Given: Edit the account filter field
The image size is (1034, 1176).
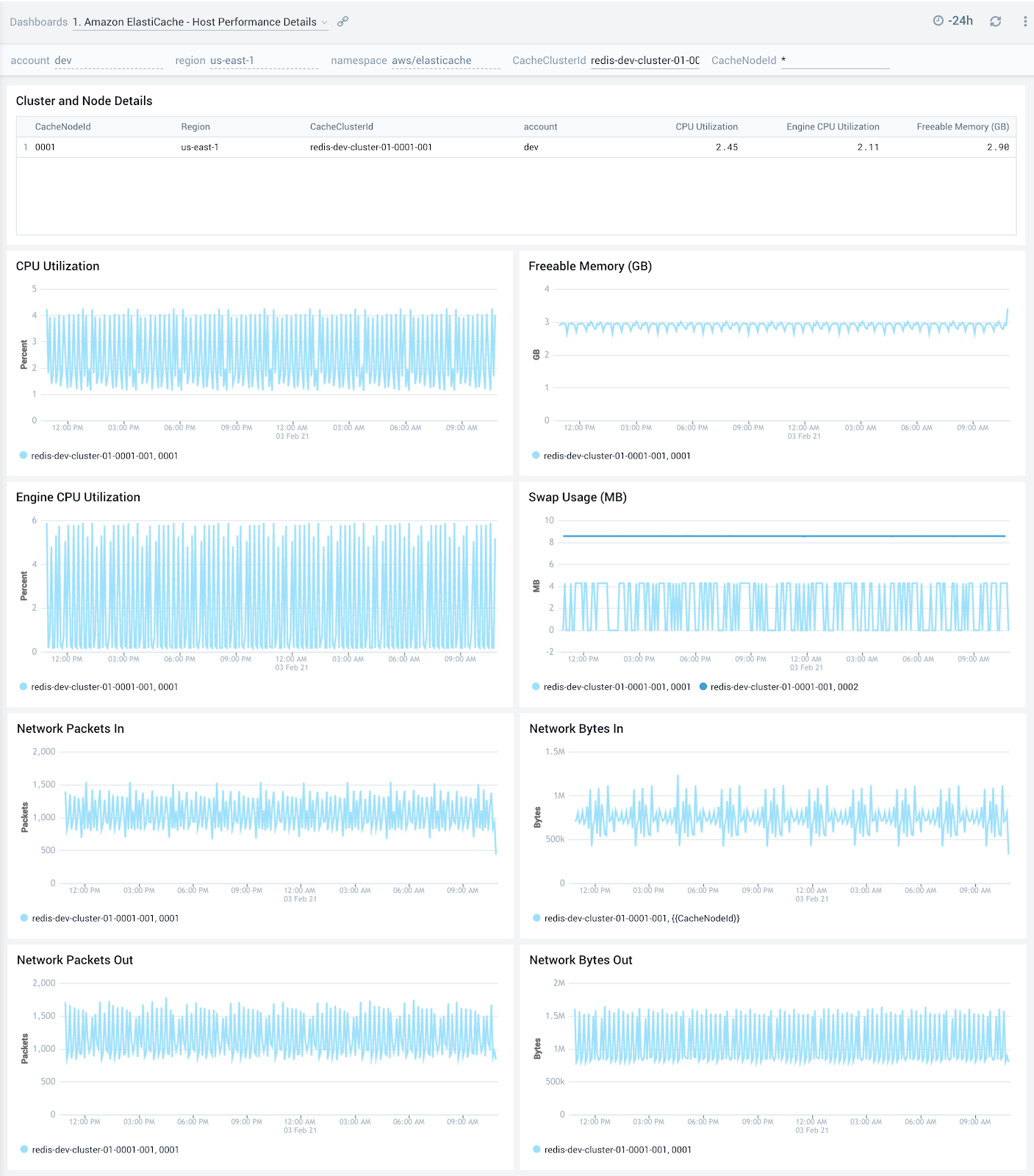Looking at the screenshot, I should tap(108, 60).
